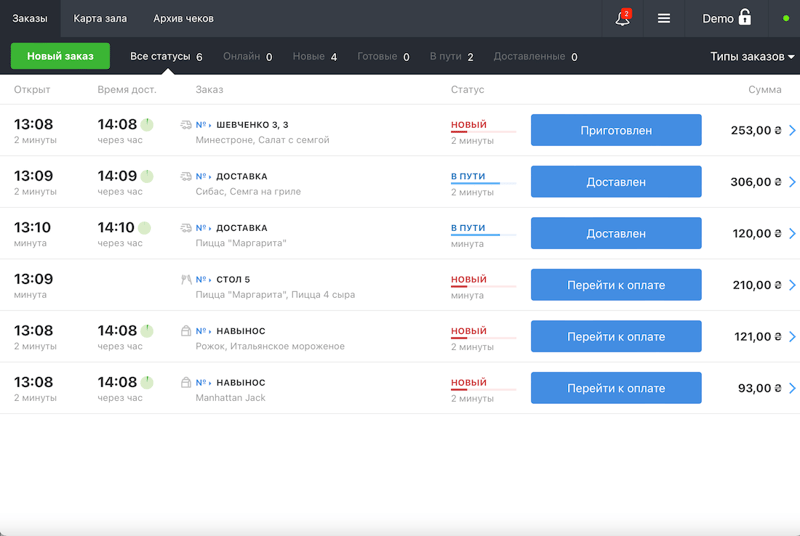Sort by Сумма column header
Viewport: 800px width, 536px height.
(x=764, y=90)
